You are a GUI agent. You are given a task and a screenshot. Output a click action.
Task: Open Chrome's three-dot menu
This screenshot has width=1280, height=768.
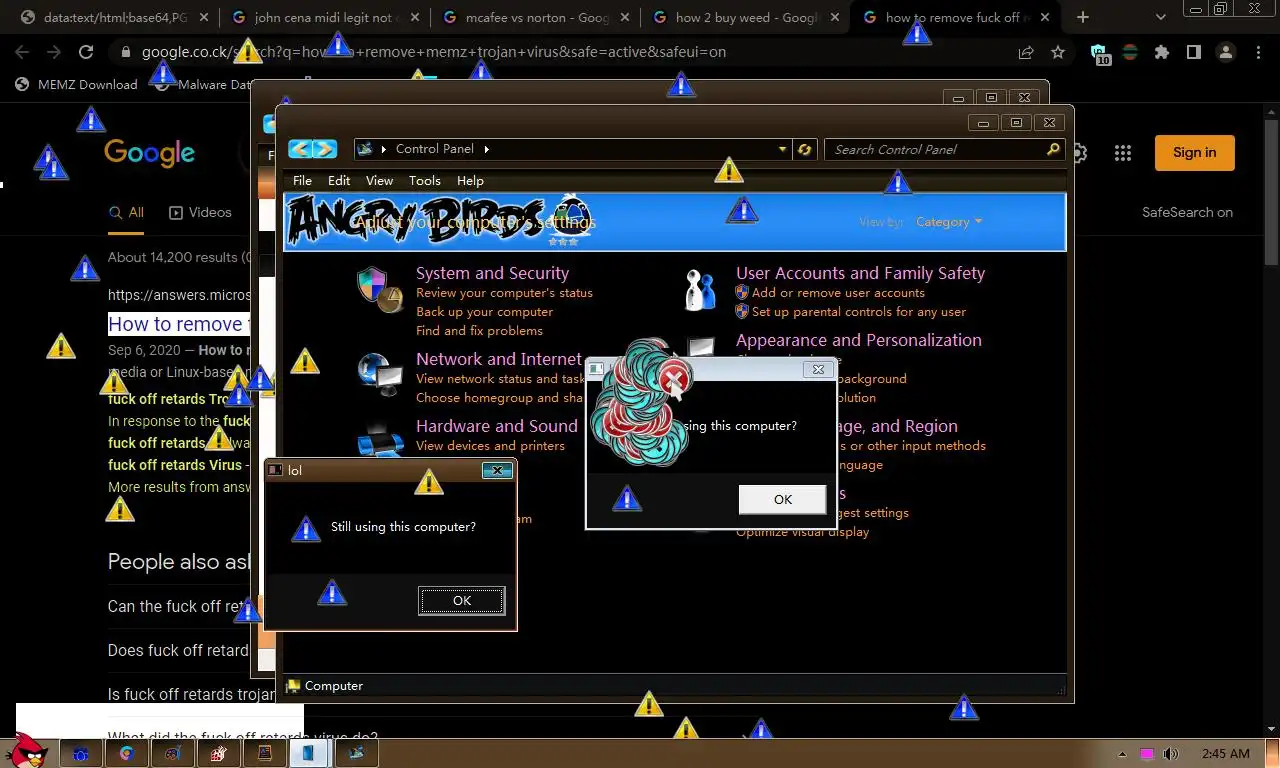(x=1257, y=52)
